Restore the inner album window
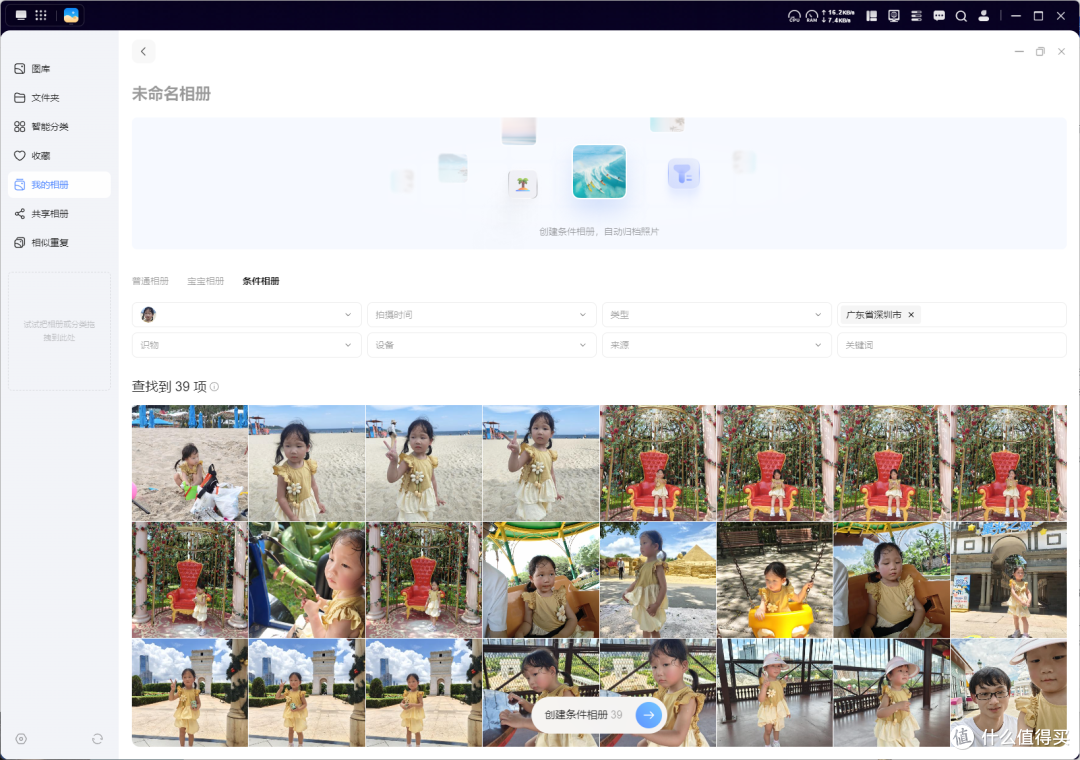 [1040, 52]
